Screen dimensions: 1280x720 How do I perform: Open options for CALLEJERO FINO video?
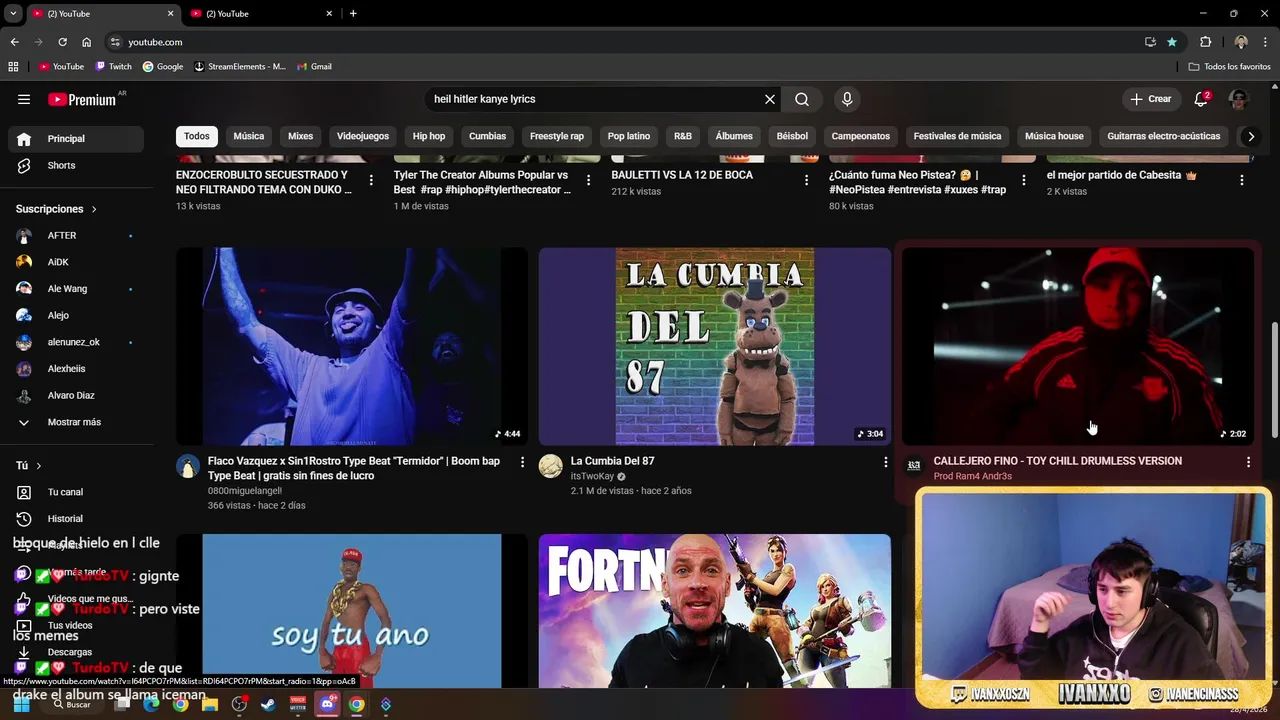pyautogui.click(x=1248, y=462)
